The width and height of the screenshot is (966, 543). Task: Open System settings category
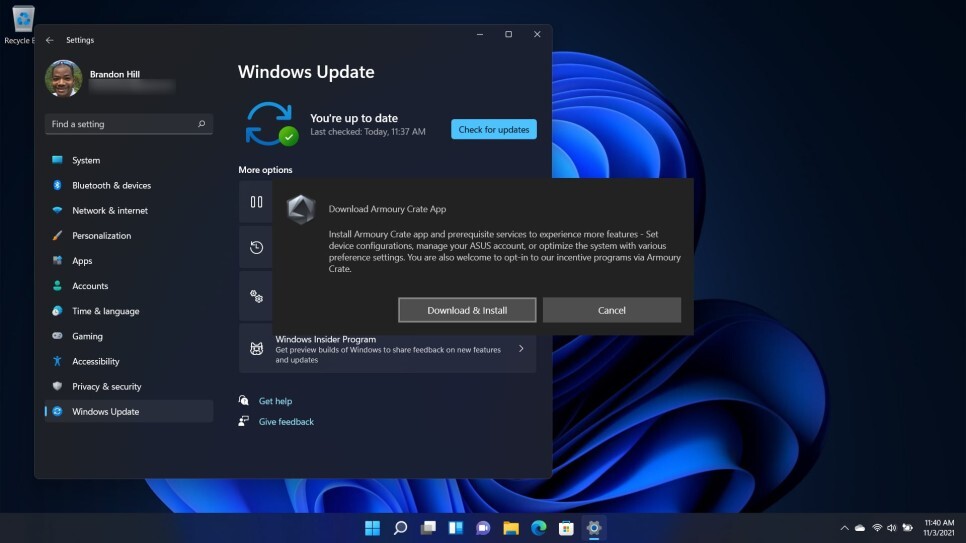pos(129,160)
